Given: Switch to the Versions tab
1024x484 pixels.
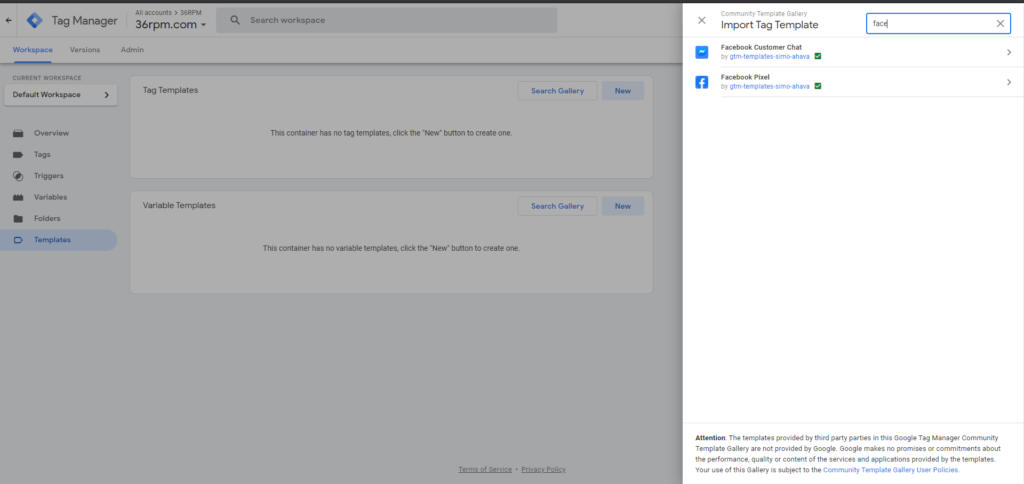Looking at the screenshot, I should (x=85, y=50).
